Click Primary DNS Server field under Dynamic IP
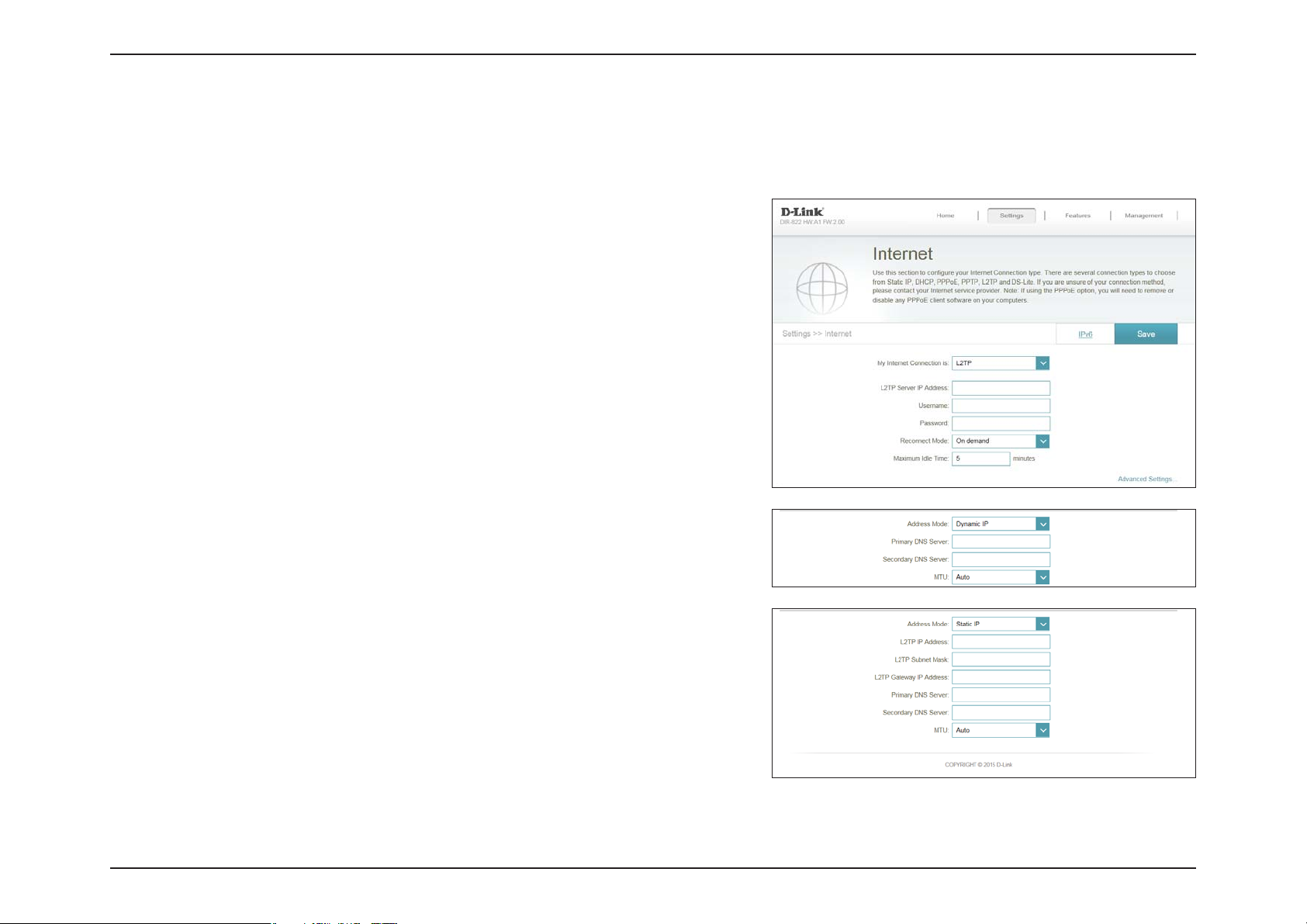 pos(1001,542)
